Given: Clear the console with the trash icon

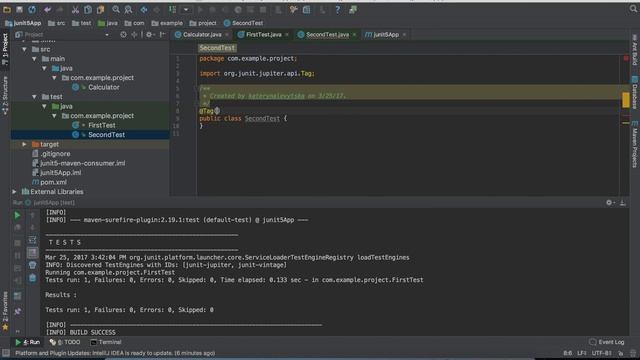Looking at the screenshot, I should (33, 278).
